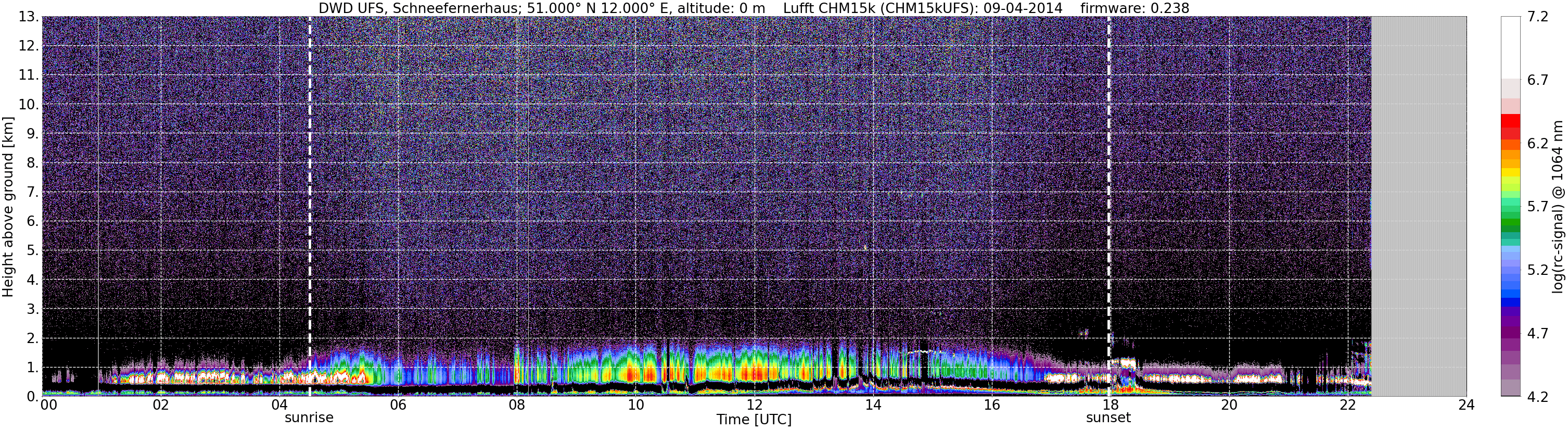Image resolution: width=1568 pixels, height=430 pixels.
Task: Click the 'Height above ground [km]' axis label
Action: tap(8, 207)
